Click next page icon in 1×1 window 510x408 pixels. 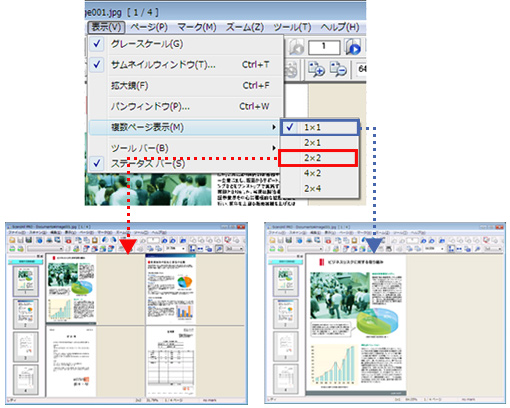423,240
